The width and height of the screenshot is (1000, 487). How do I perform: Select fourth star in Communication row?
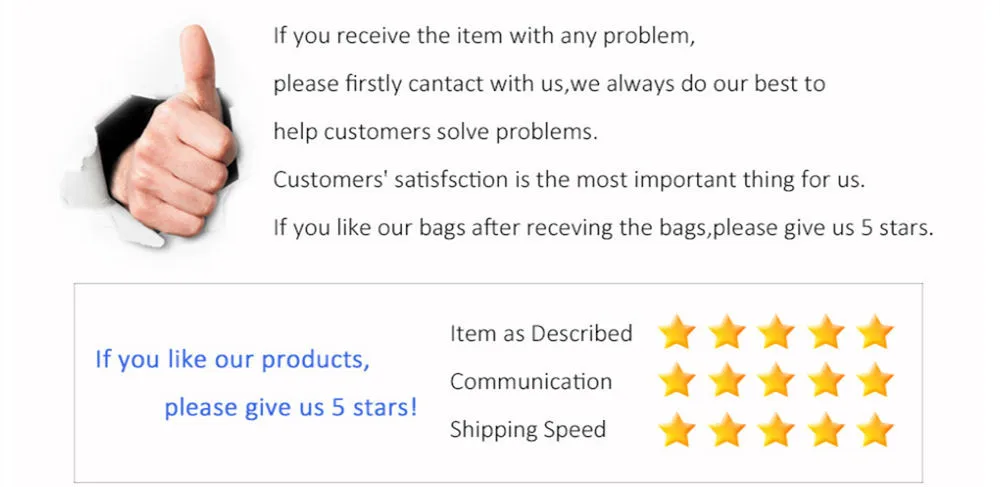[826, 381]
